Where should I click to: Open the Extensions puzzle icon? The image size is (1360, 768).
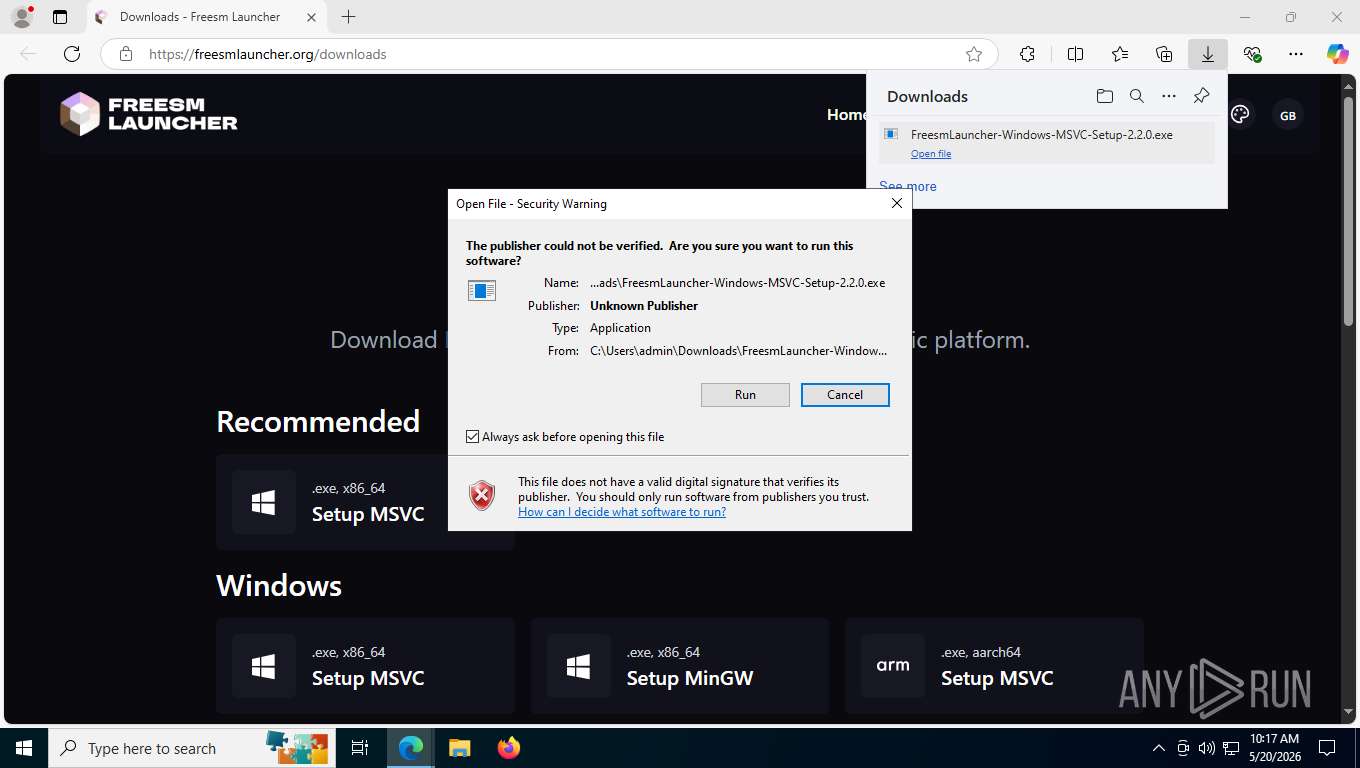[1027, 54]
